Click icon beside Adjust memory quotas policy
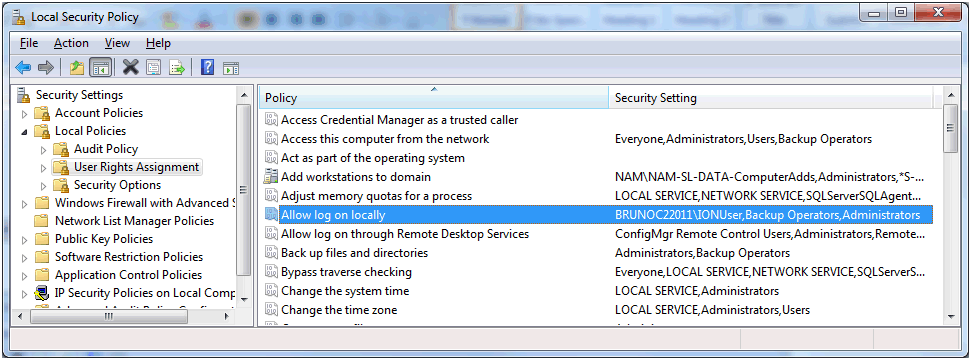 [271, 196]
